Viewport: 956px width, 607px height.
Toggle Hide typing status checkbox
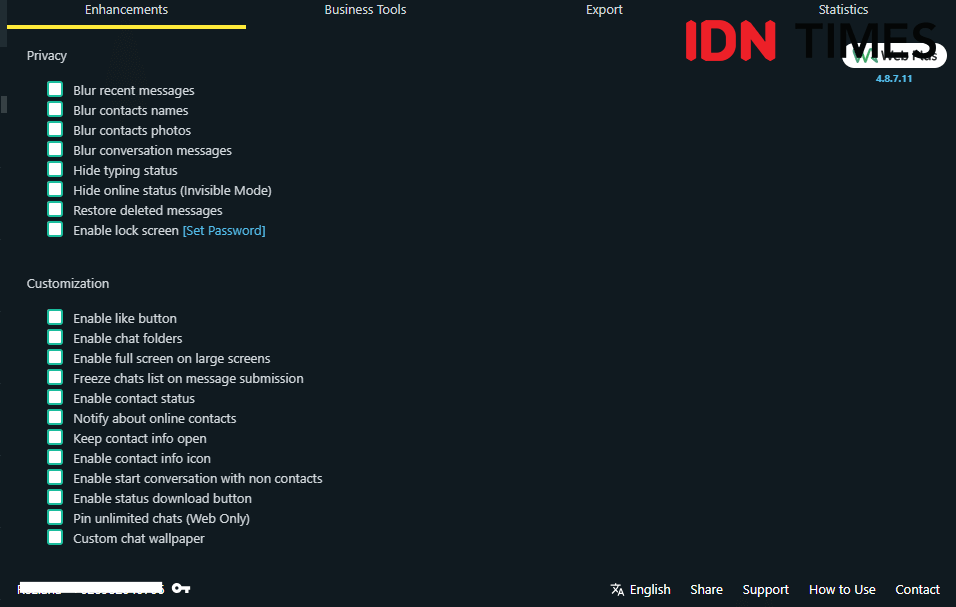[x=55, y=170]
